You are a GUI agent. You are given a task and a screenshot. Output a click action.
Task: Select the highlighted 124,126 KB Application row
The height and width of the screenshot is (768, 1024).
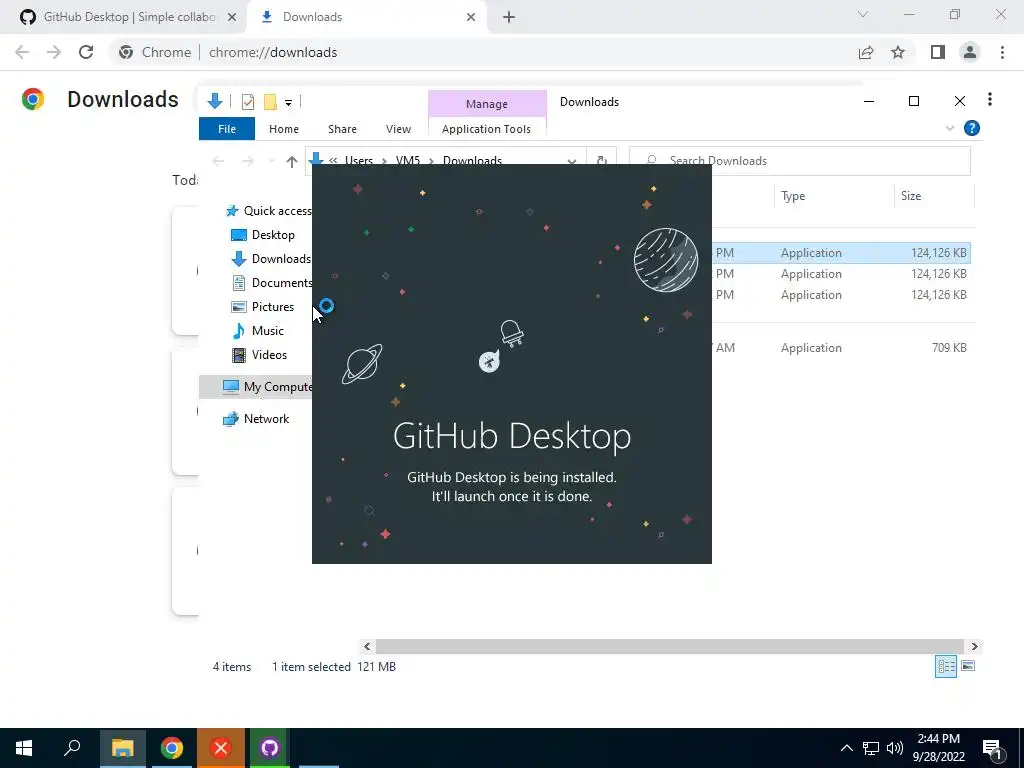click(841, 253)
